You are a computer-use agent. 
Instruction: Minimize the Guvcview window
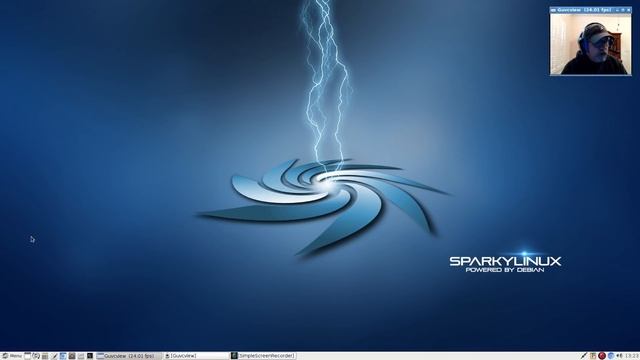(618, 10)
